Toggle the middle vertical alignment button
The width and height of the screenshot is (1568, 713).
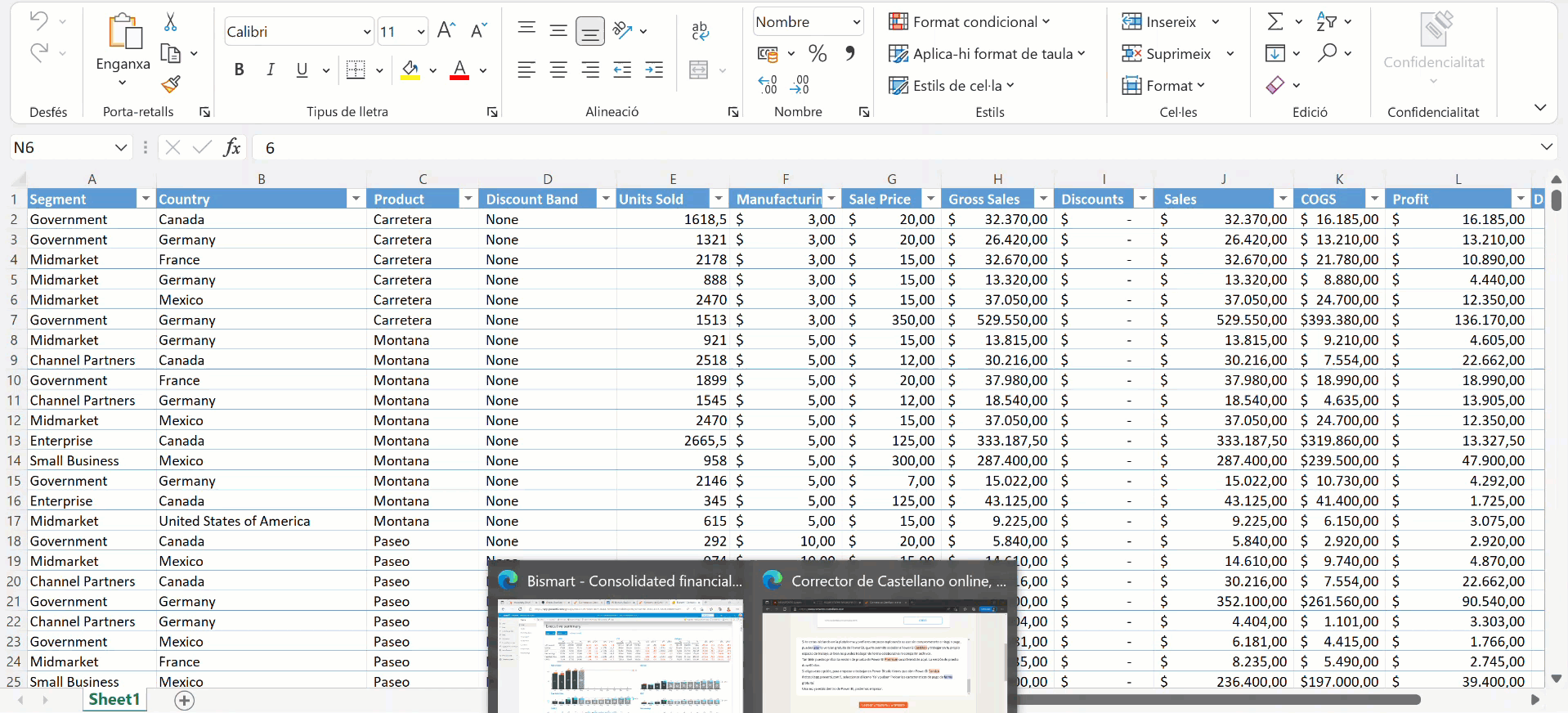tap(558, 31)
